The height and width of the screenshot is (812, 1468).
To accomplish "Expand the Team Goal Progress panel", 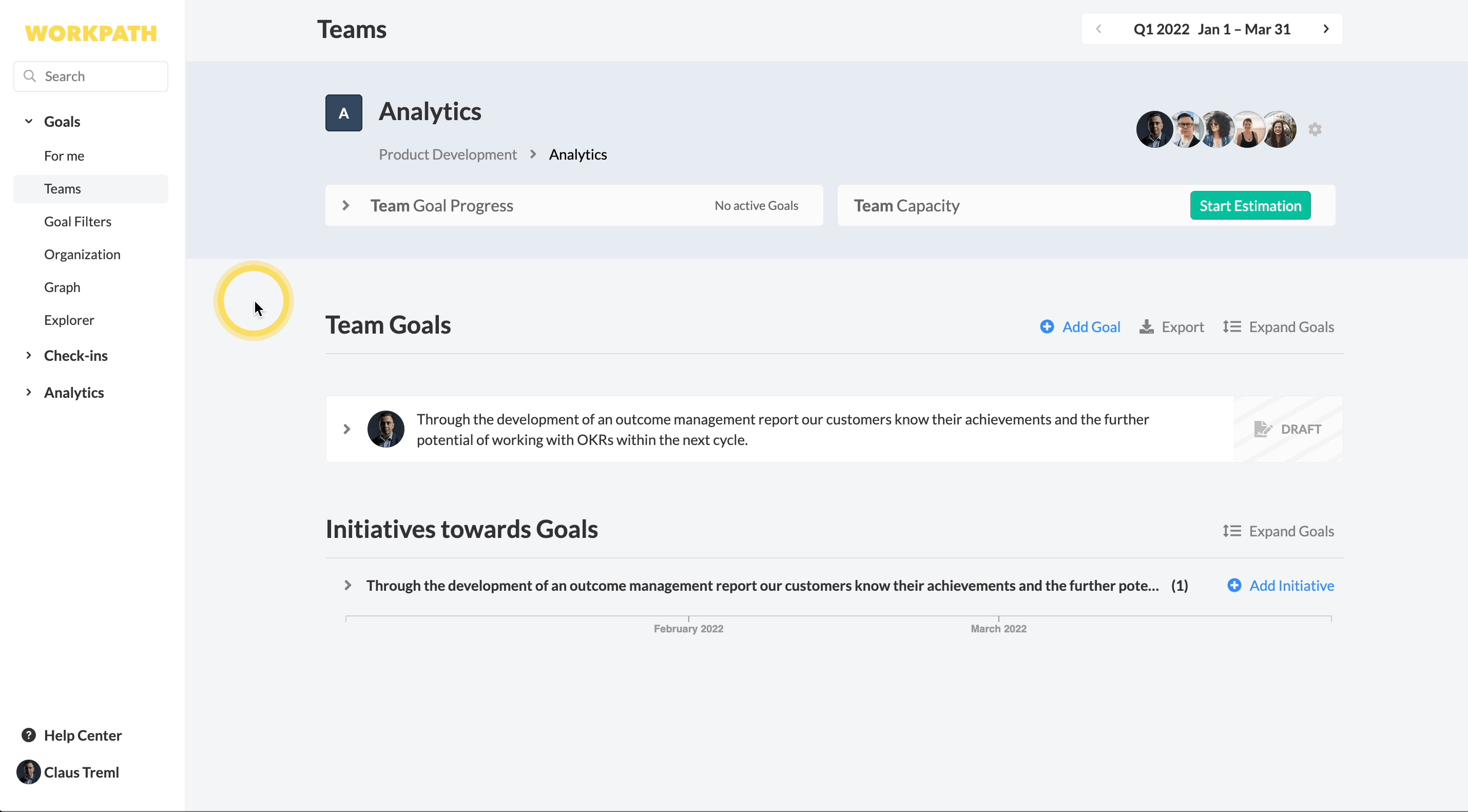I will click(346, 205).
